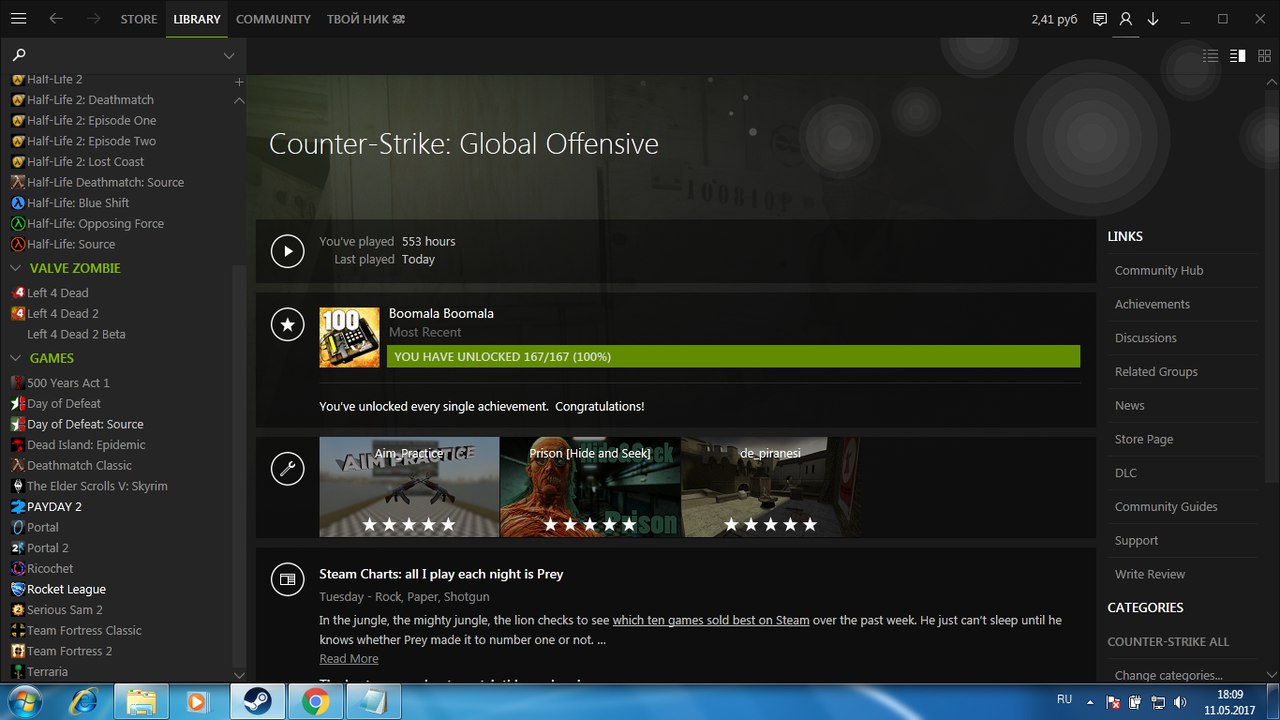1280x720 pixels.
Task: Open the Discussions link
Action: point(1146,338)
